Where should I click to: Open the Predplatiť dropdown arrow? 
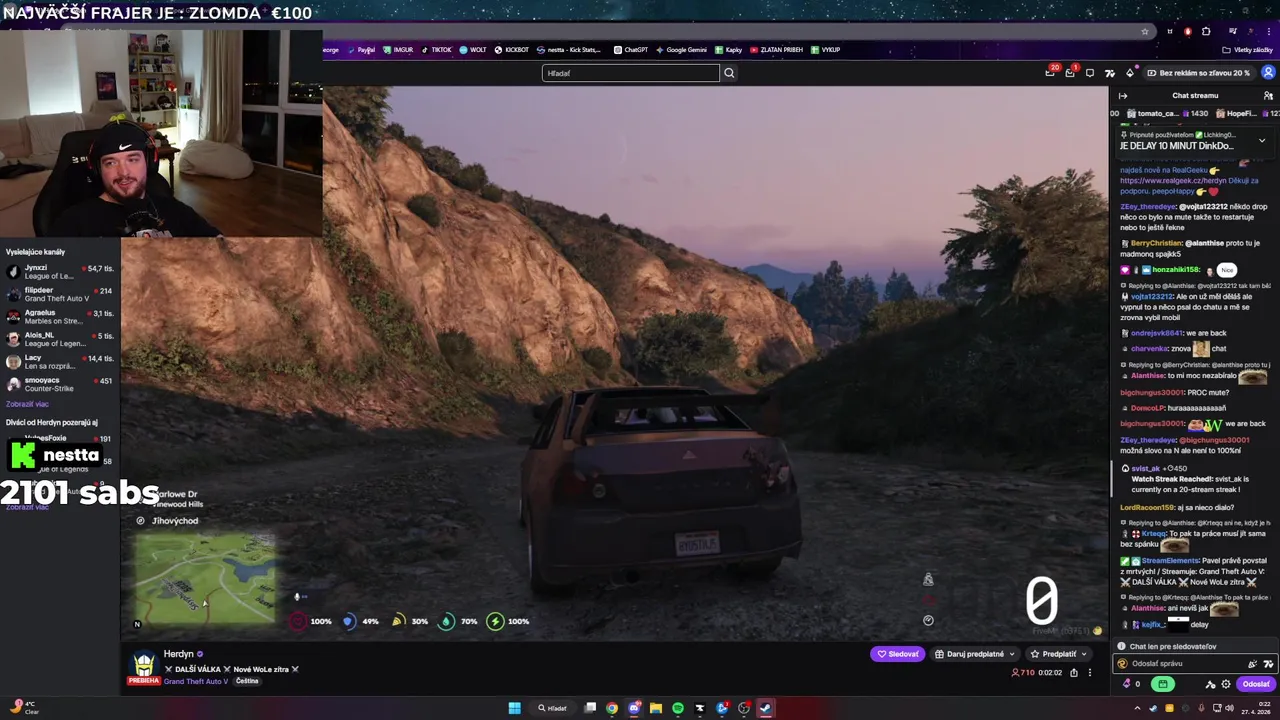1084,654
